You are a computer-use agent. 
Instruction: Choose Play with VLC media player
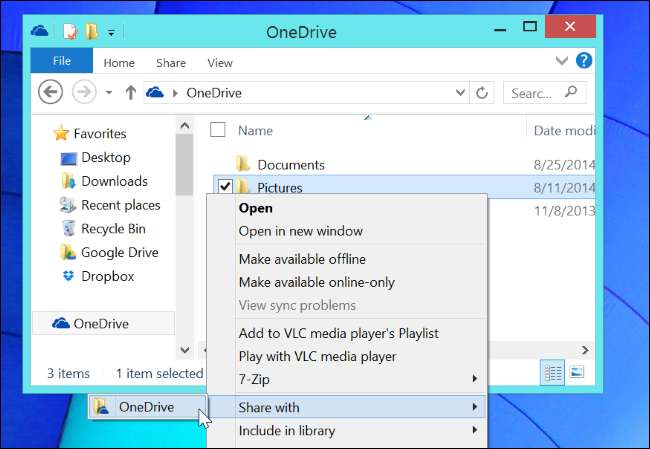(x=318, y=357)
